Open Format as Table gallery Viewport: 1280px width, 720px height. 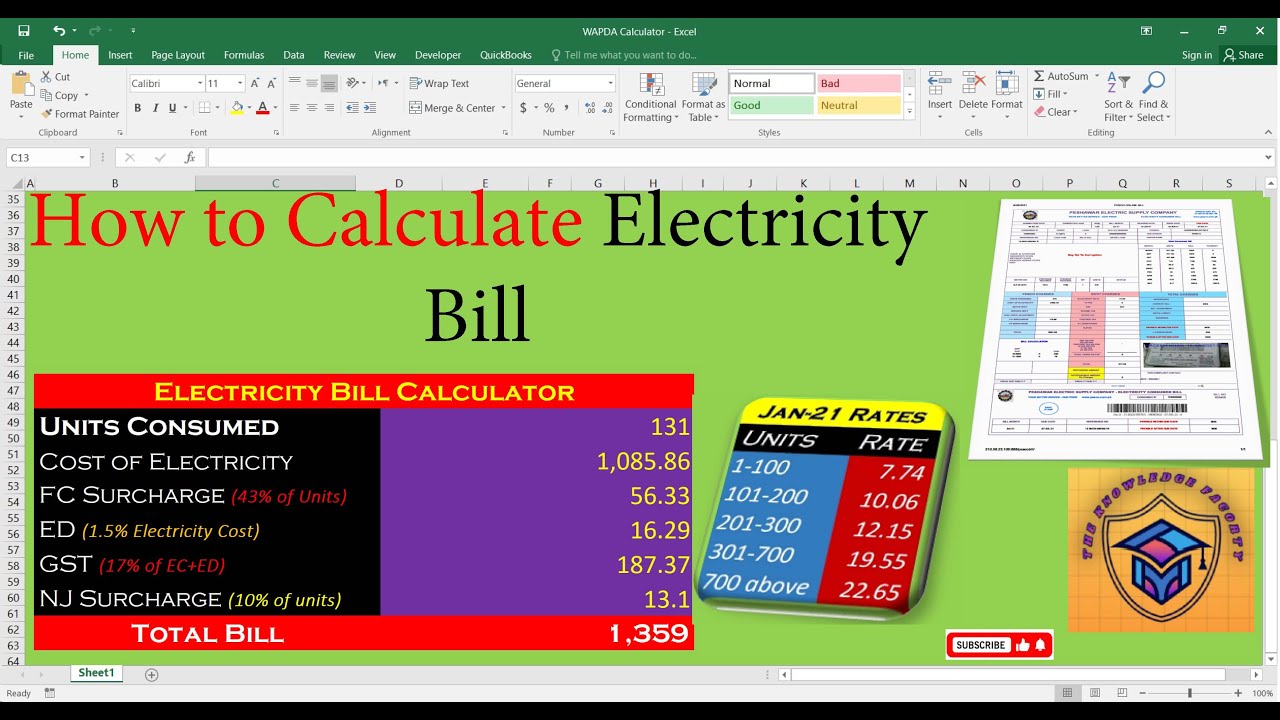703,98
